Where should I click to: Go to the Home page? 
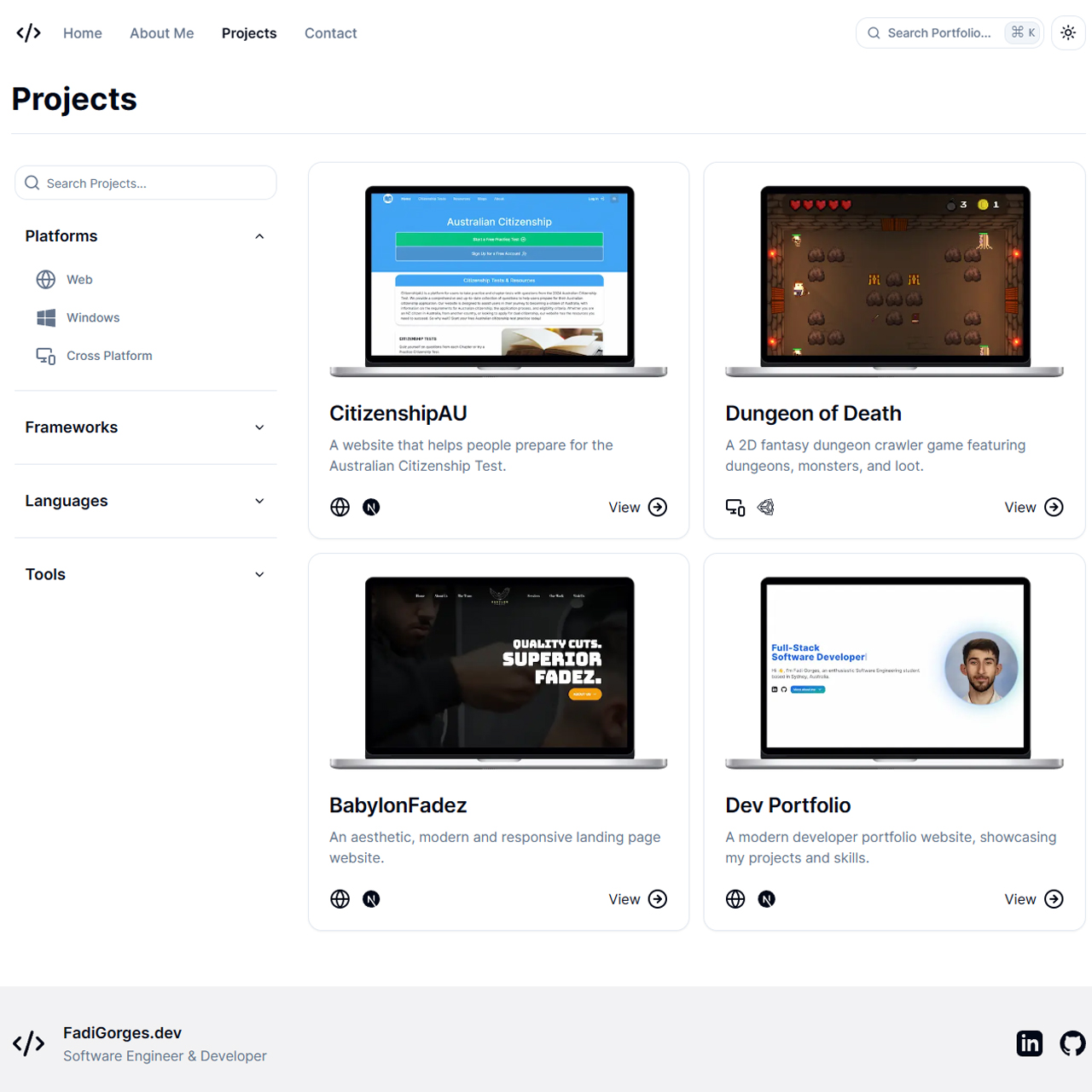point(83,33)
